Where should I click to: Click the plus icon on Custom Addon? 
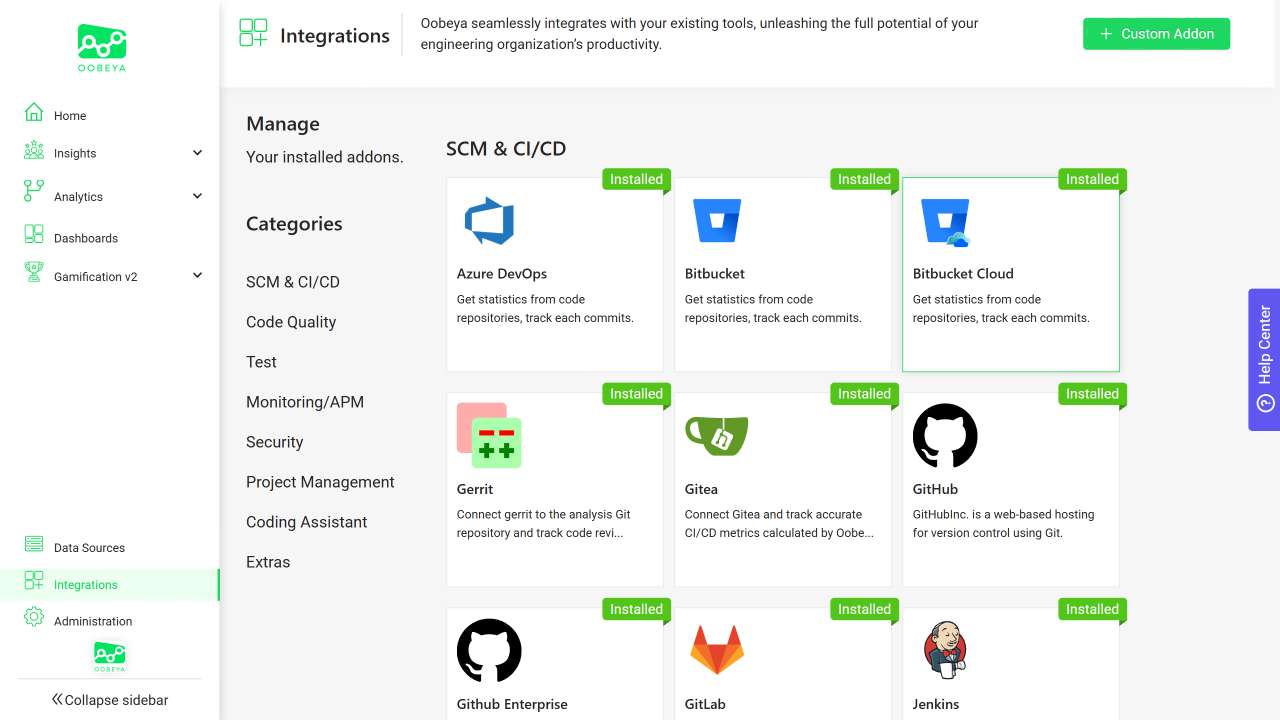pos(1106,34)
